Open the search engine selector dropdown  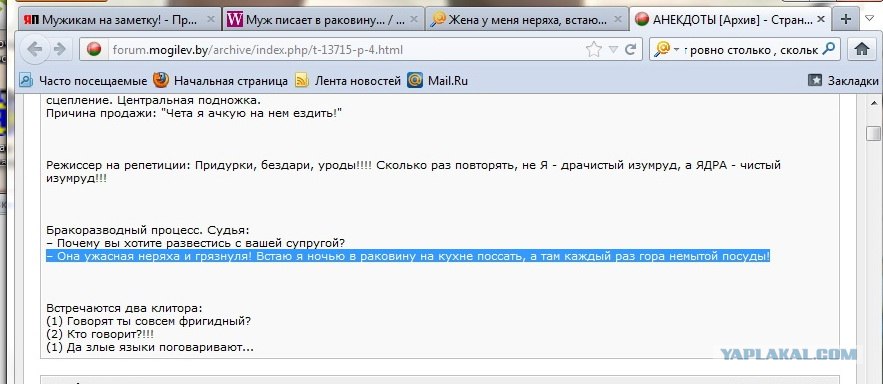click(676, 50)
